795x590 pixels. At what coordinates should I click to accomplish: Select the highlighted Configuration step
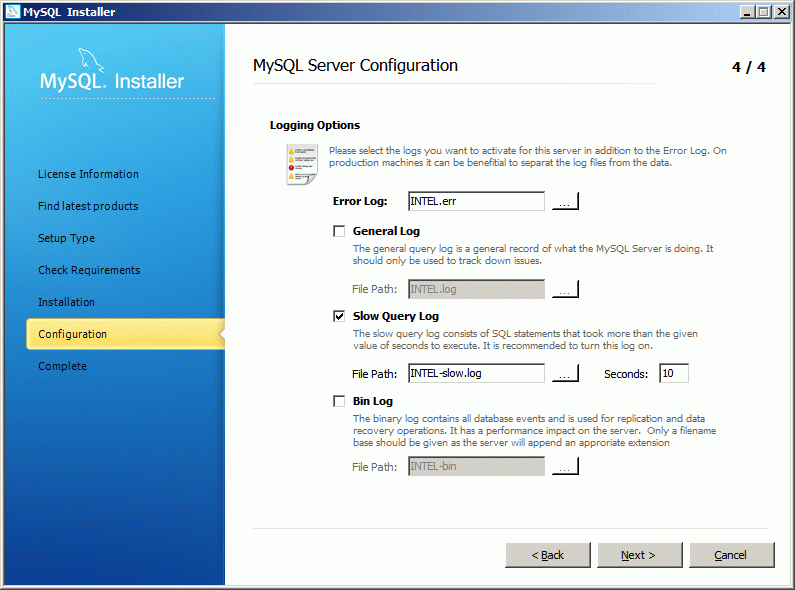coord(125,334)
